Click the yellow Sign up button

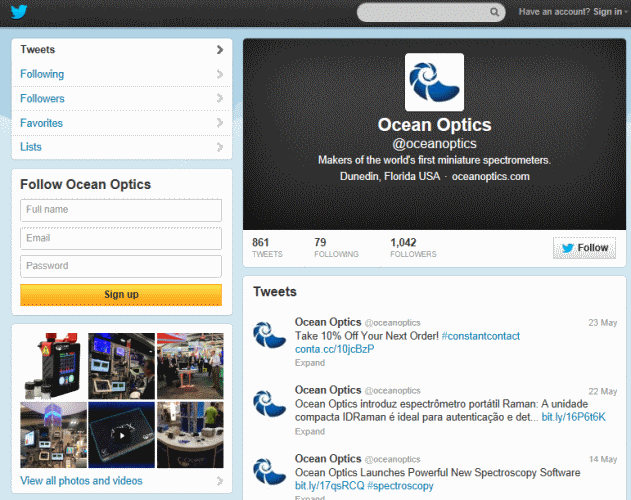point(121,294)
